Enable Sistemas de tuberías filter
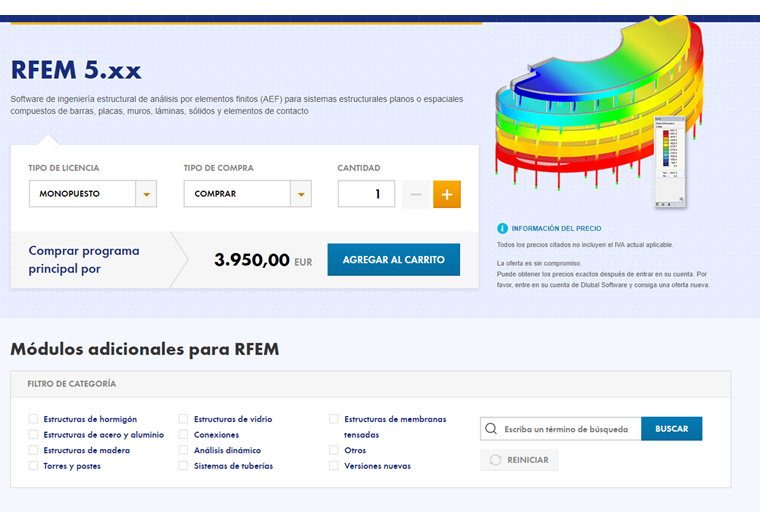Viewport: 760px width, 527px height. click(x=183, y=465)
